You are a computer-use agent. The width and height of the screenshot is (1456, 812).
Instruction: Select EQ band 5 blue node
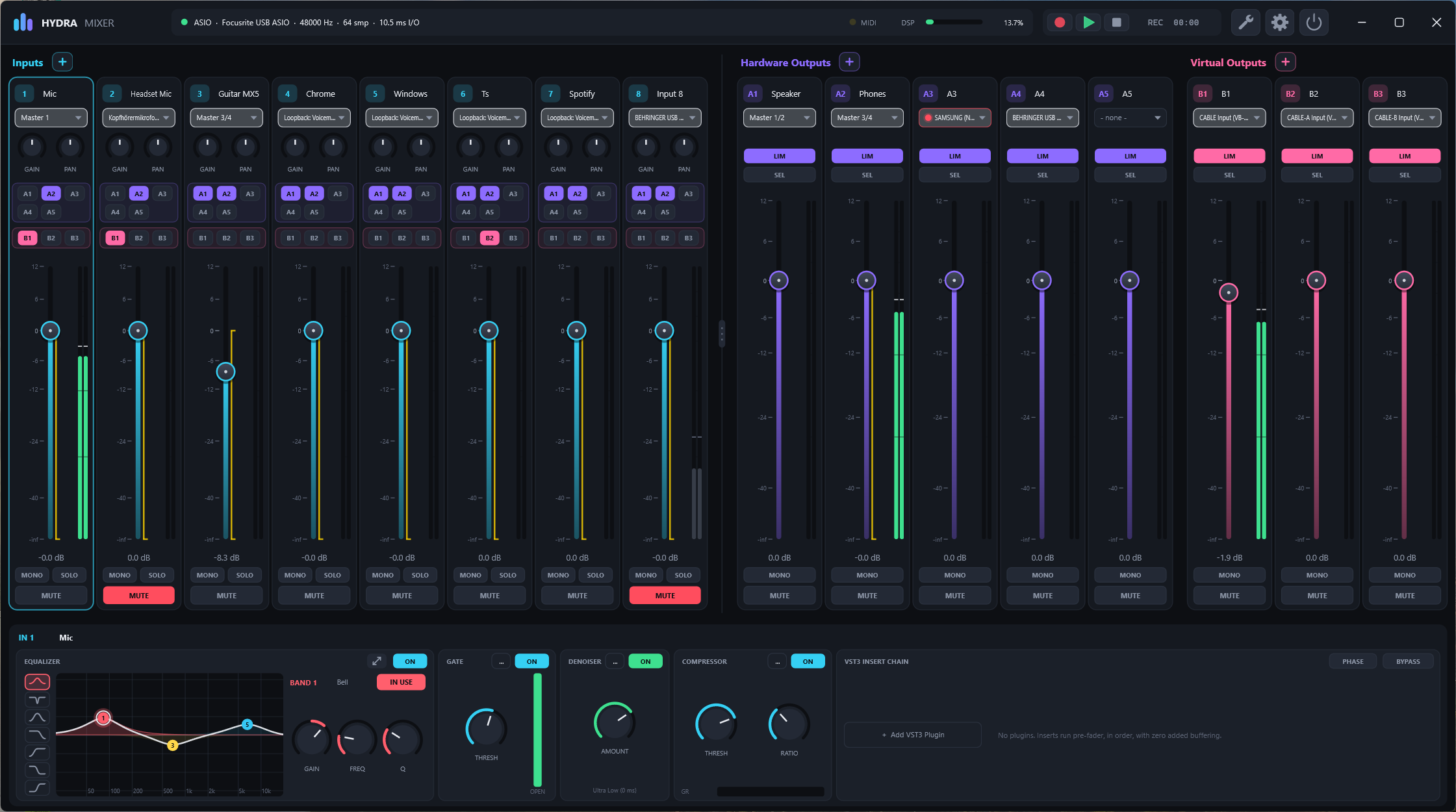coord(247,724)
